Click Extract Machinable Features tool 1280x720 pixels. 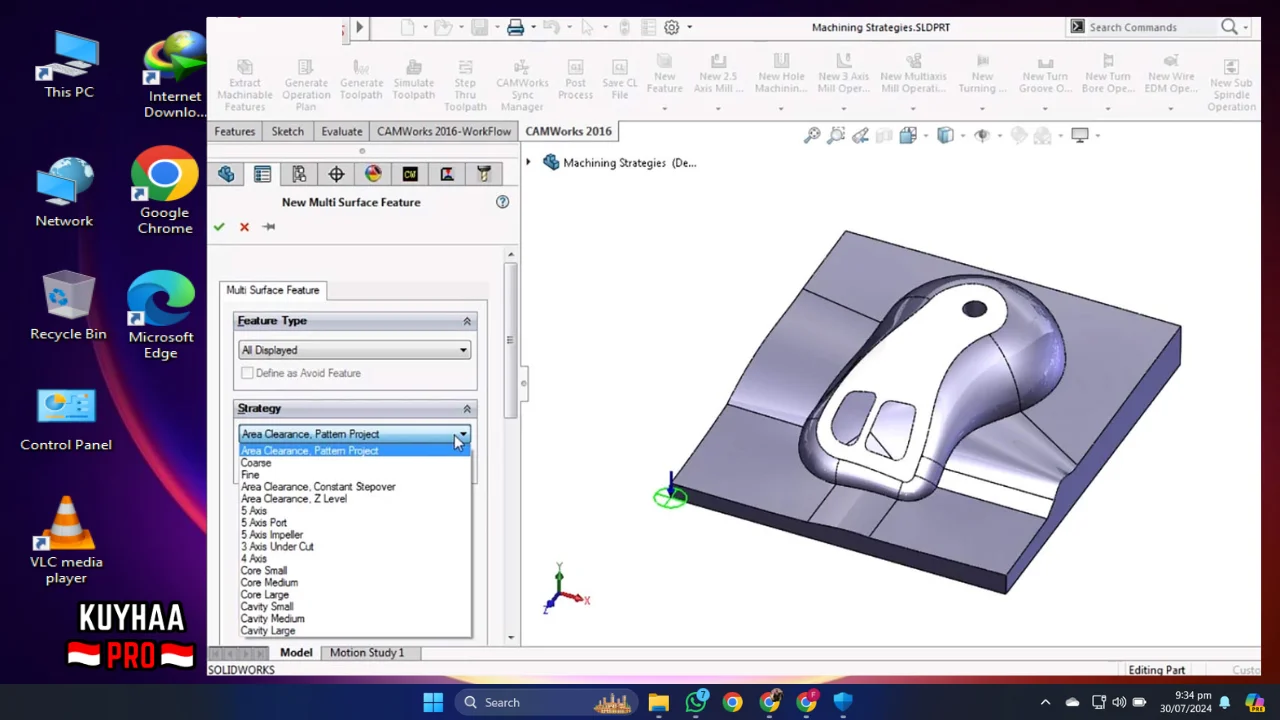pyautogui.click(x=245, y=82)
